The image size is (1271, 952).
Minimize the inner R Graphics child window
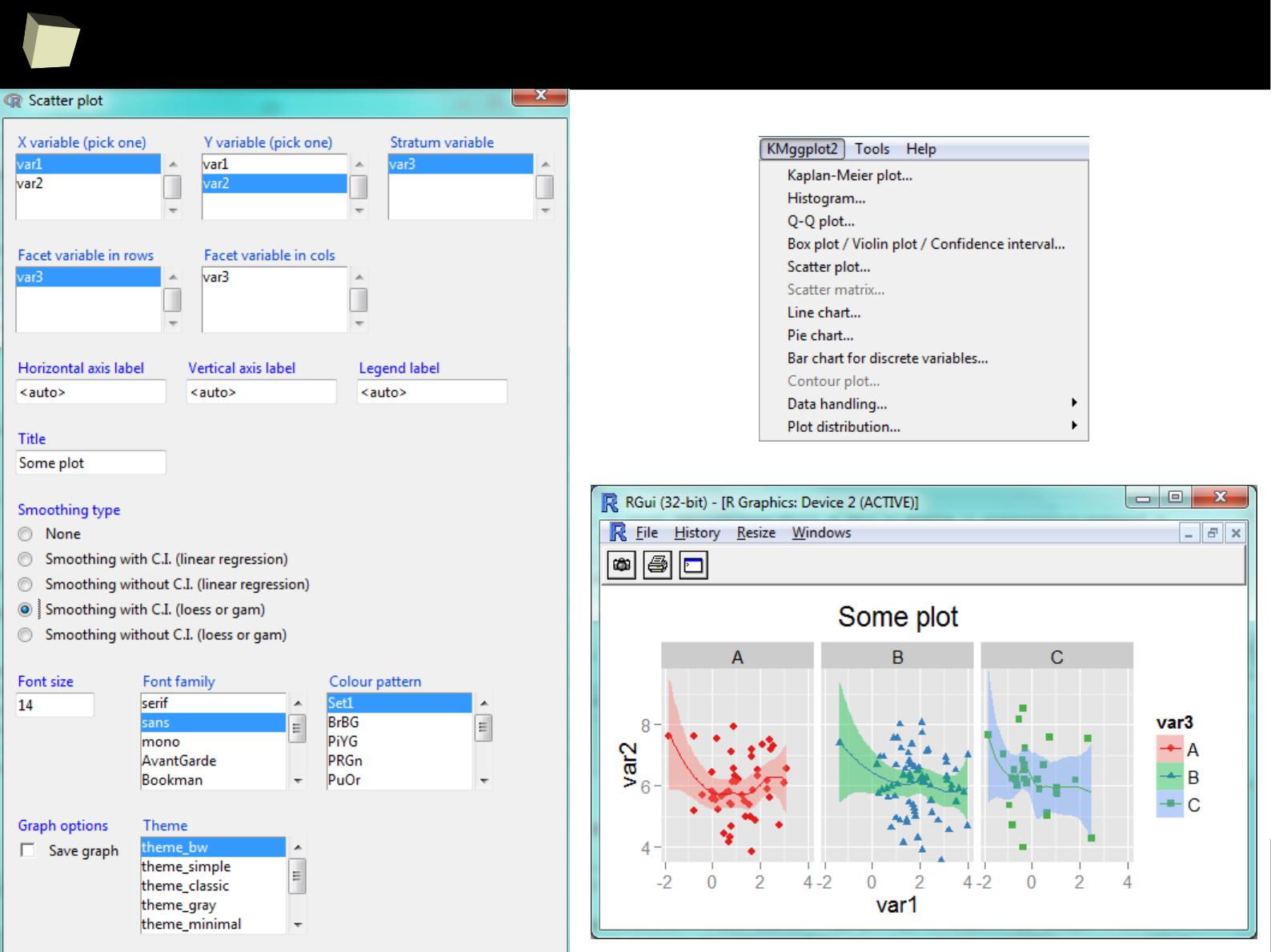[x=1189, y=533]
